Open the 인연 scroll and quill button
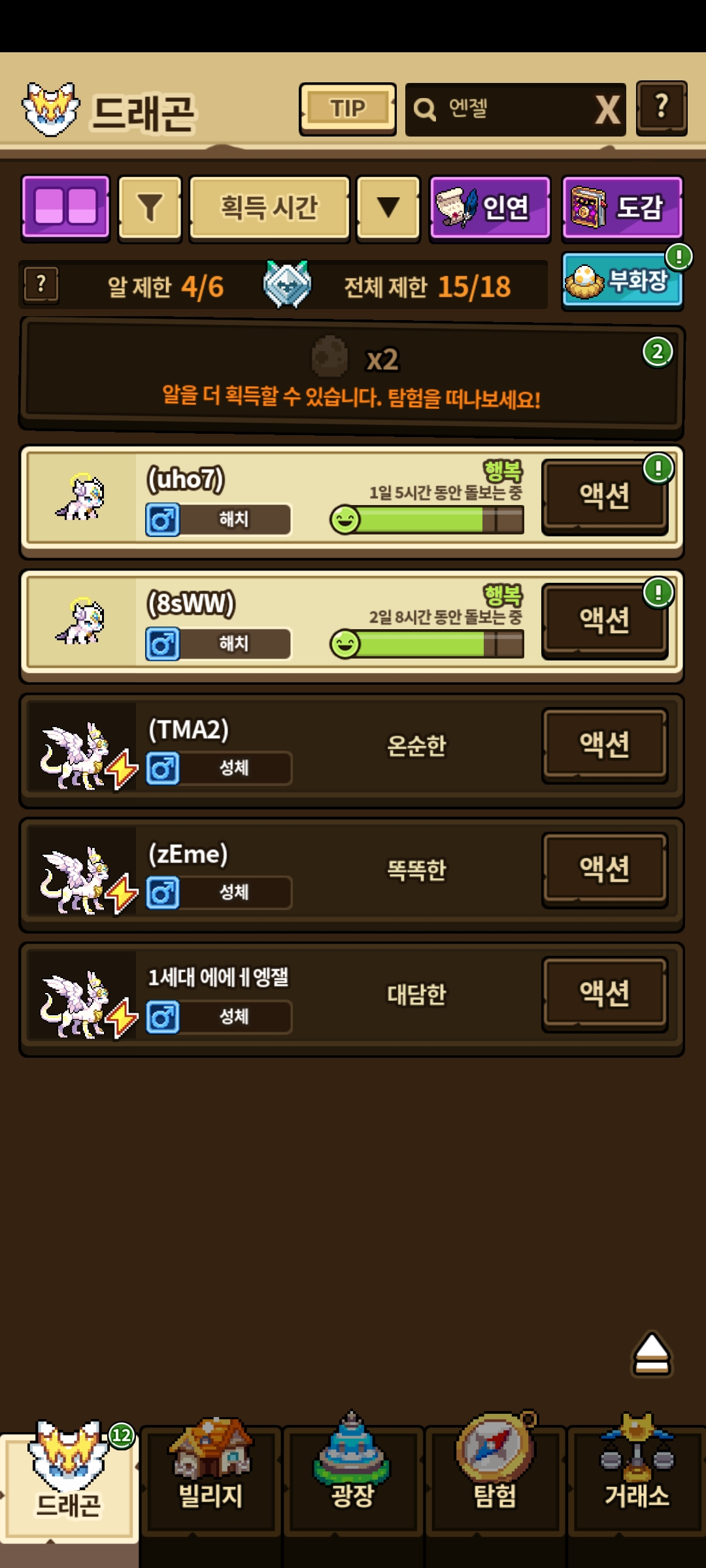706x1568 pixels. pyautogui.click(x=490, y=207)
